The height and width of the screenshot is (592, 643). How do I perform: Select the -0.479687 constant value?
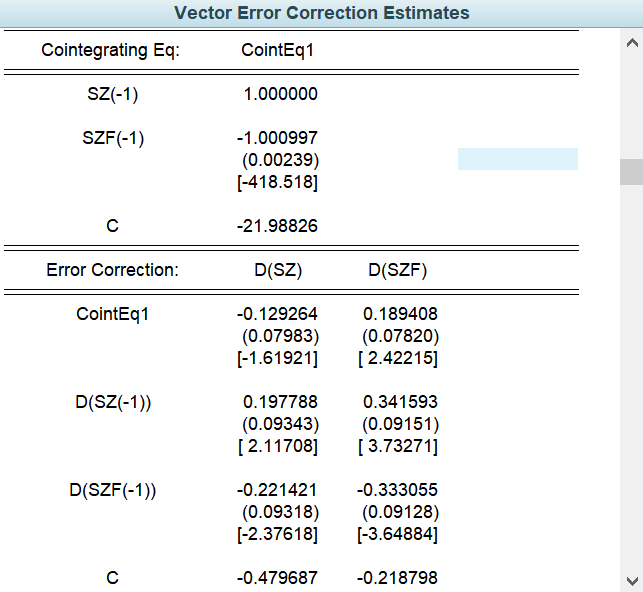(278, 578)
